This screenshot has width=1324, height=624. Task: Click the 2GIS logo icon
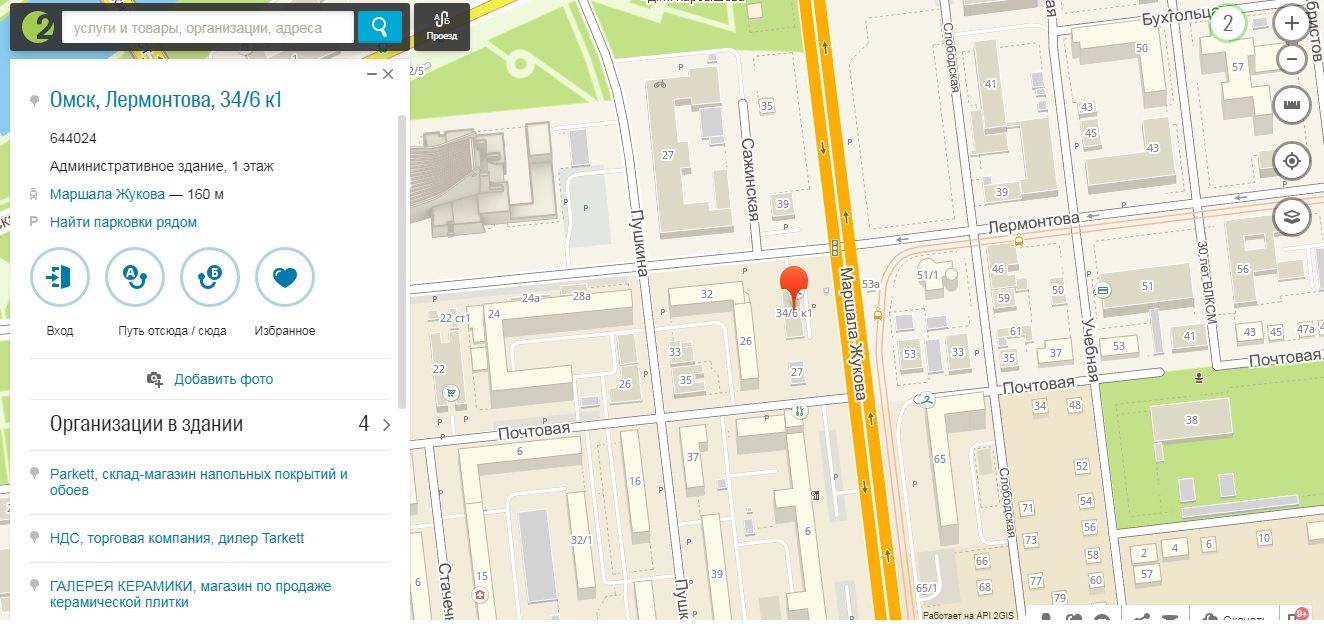(x=35, y=27)
